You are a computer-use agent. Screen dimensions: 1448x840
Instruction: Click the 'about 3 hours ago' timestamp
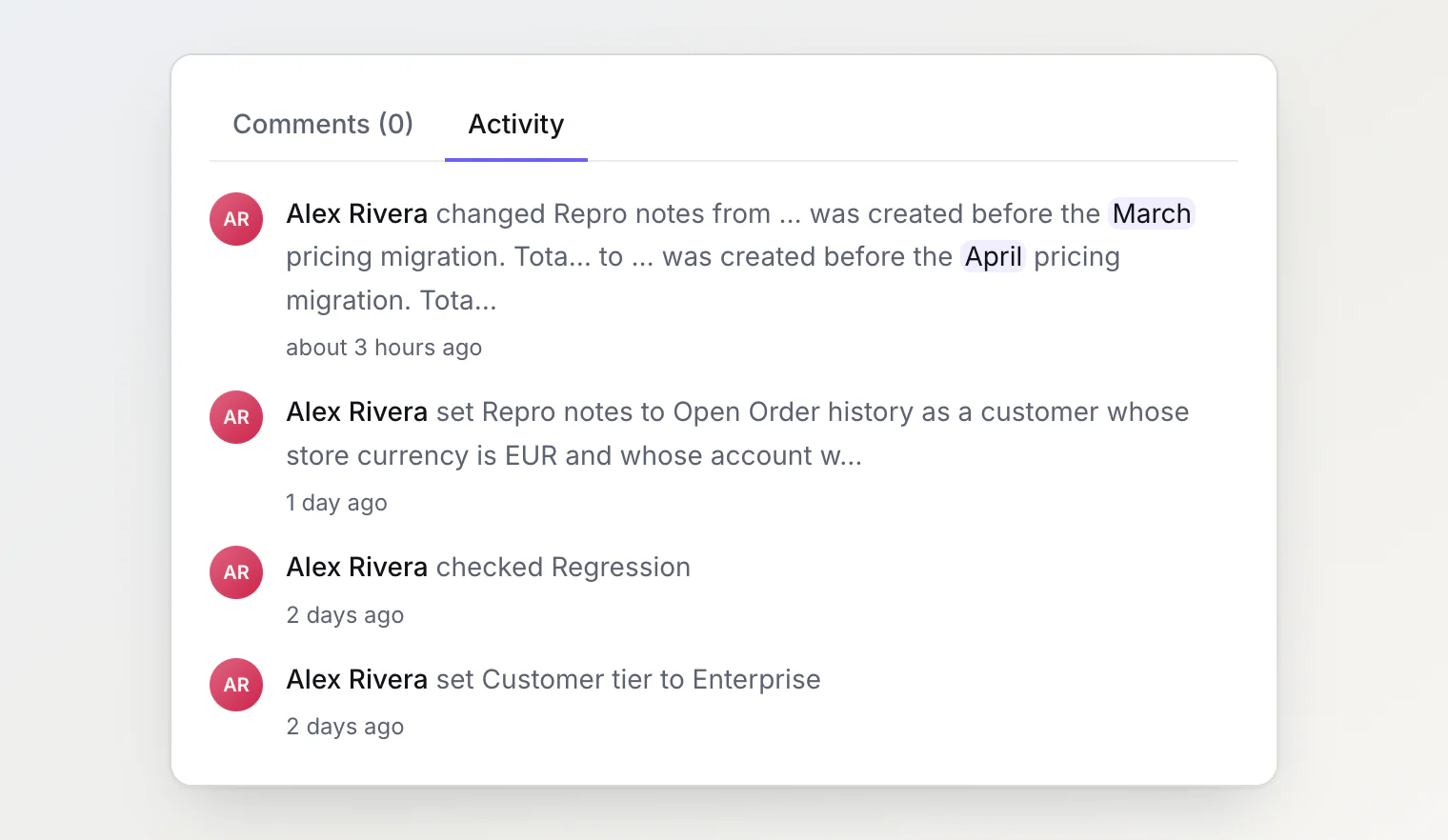(x=384, y=348)
